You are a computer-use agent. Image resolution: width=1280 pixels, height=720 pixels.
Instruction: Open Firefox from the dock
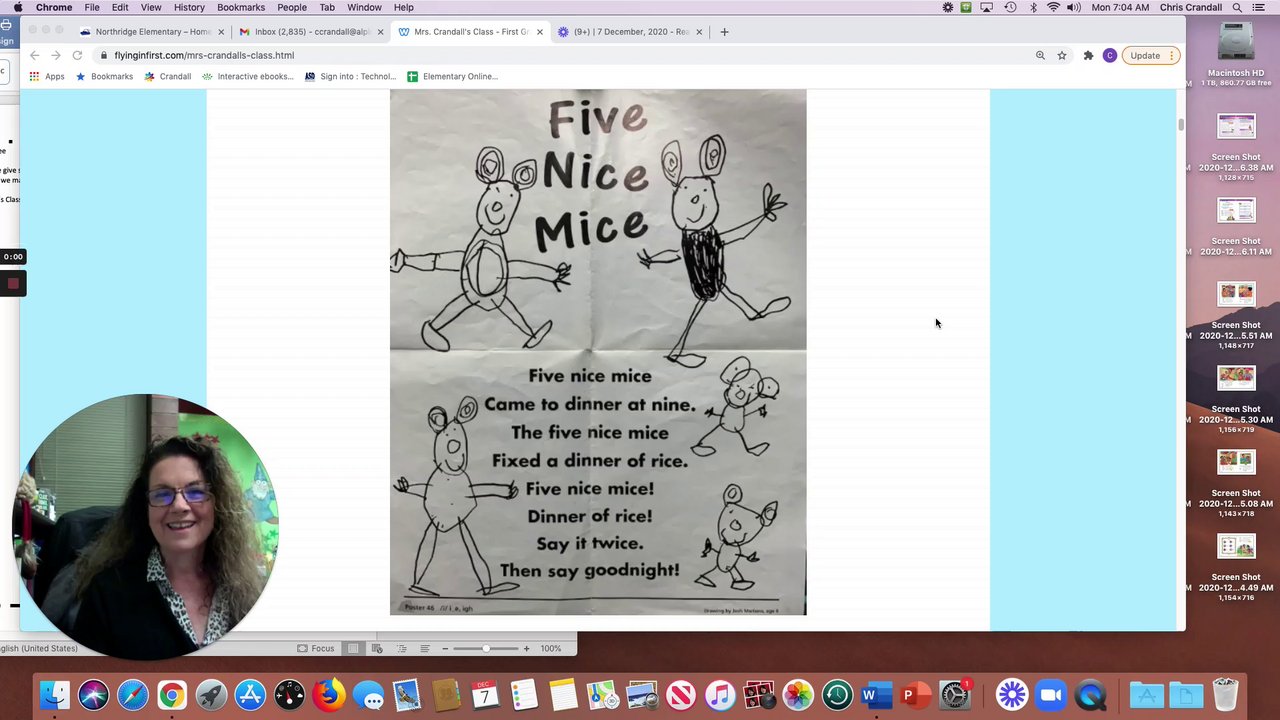coord(329,694)
